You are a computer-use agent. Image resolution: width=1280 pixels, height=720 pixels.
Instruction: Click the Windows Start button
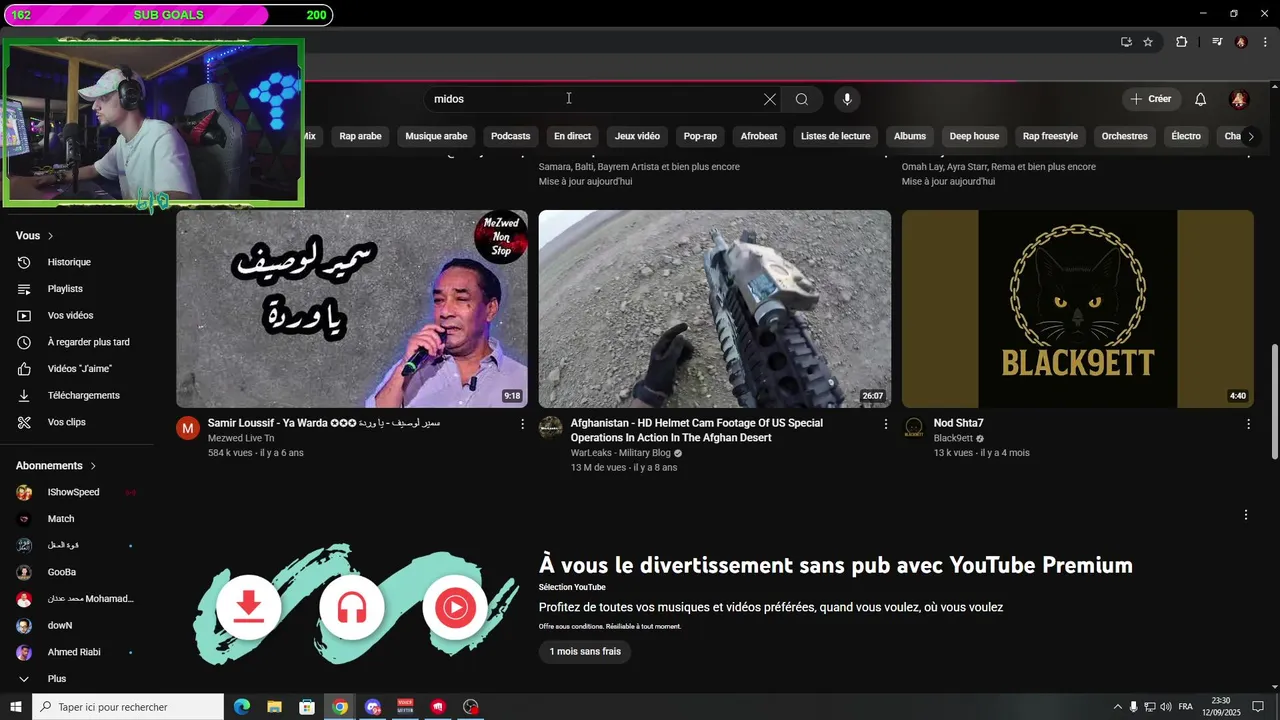pyautogui.click(x=15, y=707)
